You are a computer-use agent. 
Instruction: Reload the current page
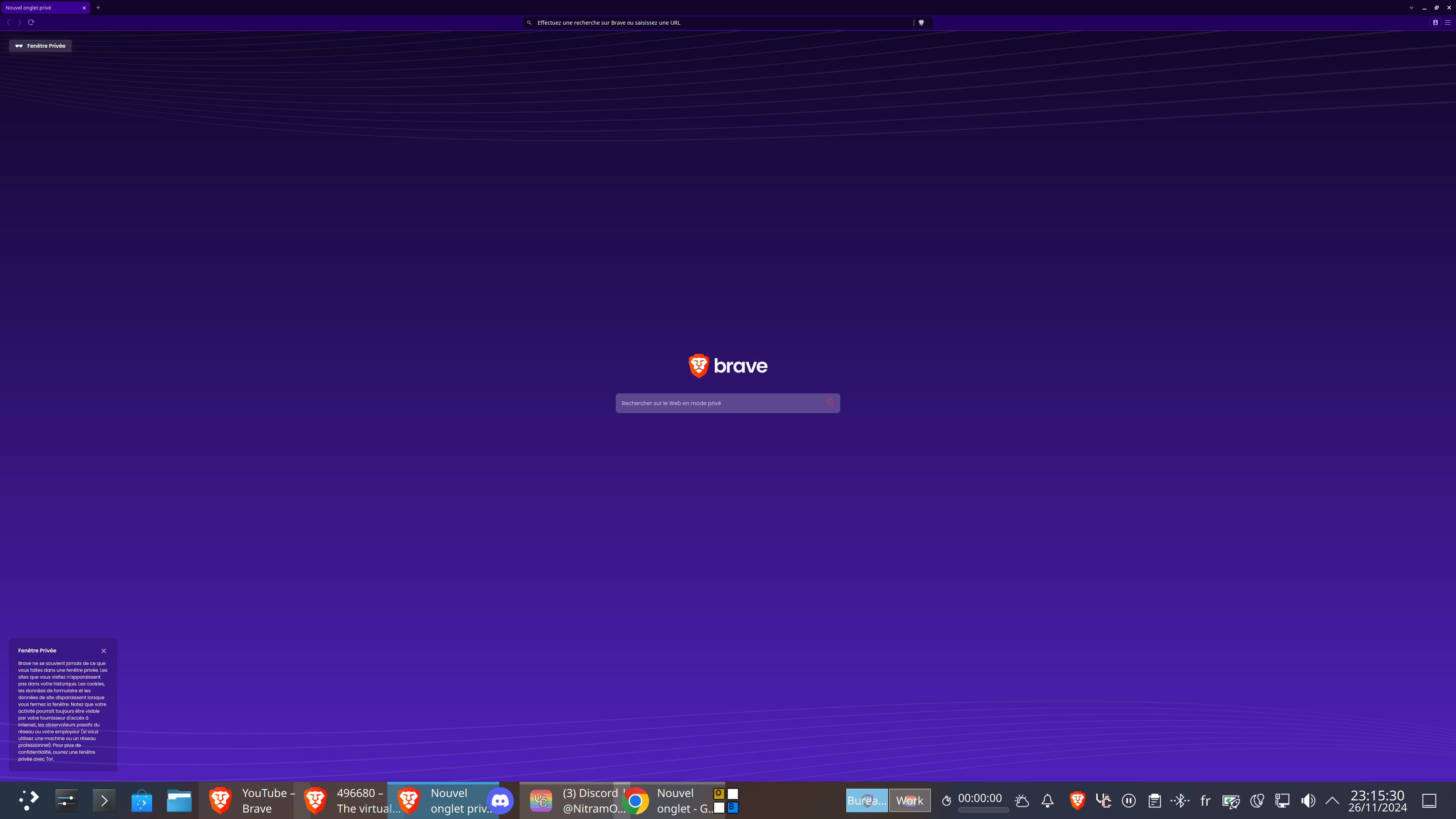point(31,23)
